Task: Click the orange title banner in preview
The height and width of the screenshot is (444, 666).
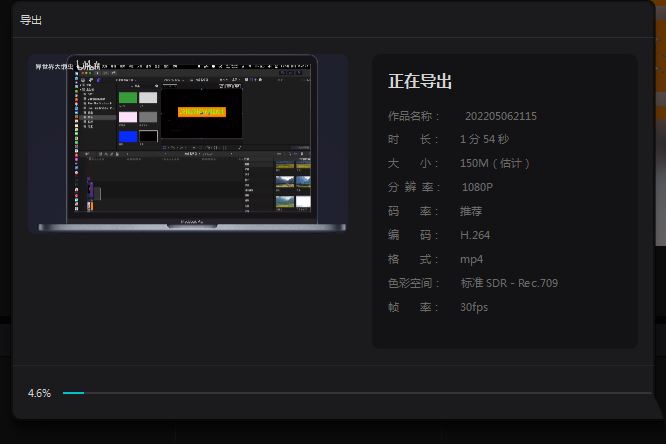Action: [x=201, y=111]
